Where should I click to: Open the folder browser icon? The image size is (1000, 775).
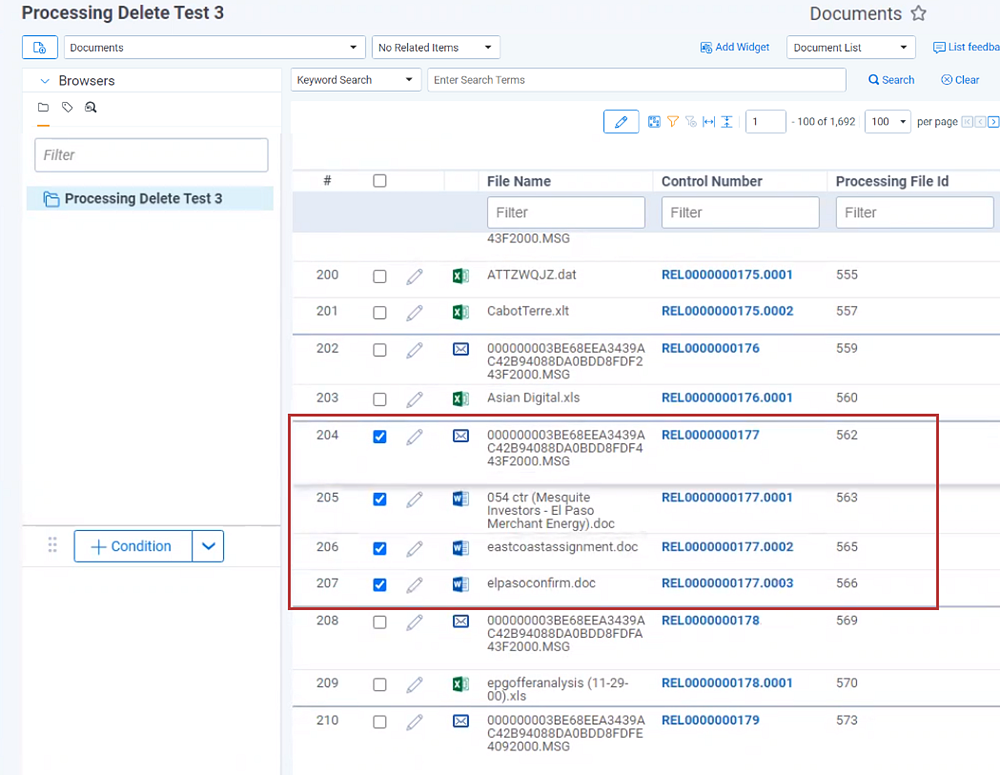coord(43,107)
